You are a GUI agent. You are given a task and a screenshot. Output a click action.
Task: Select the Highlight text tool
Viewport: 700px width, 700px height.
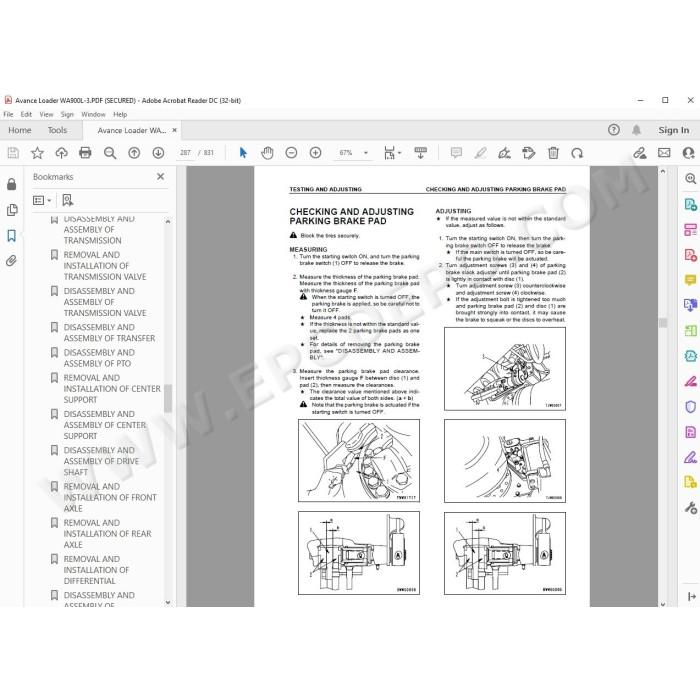(480, 153)
